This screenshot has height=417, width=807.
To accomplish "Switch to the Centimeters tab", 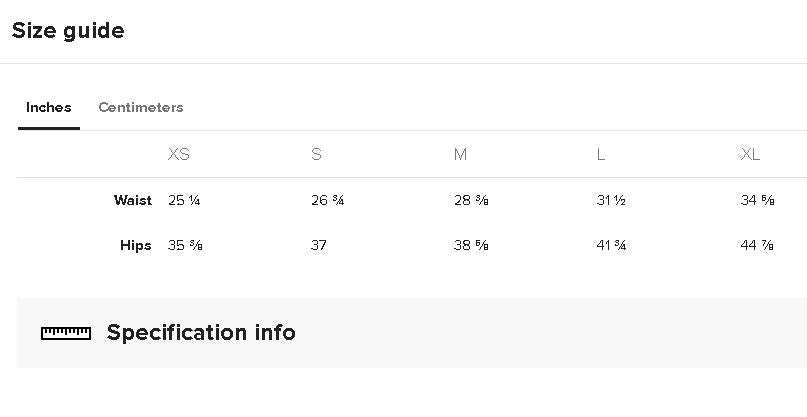I will point(140,107).
